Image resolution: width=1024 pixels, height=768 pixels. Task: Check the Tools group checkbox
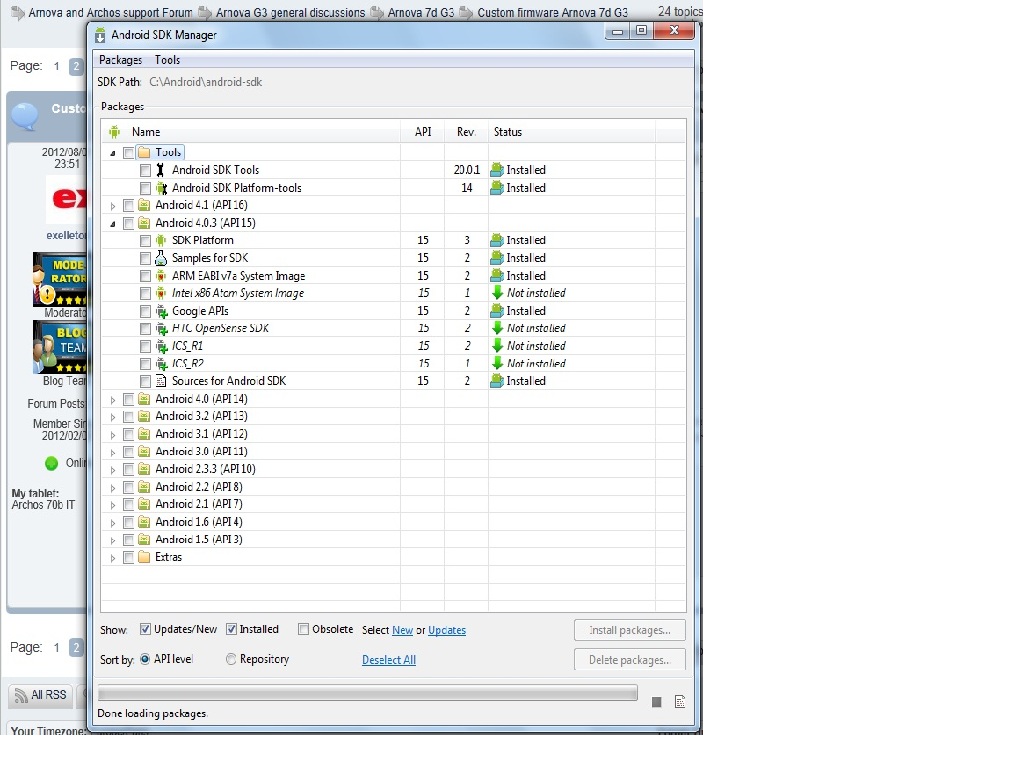tap(129, 153)
